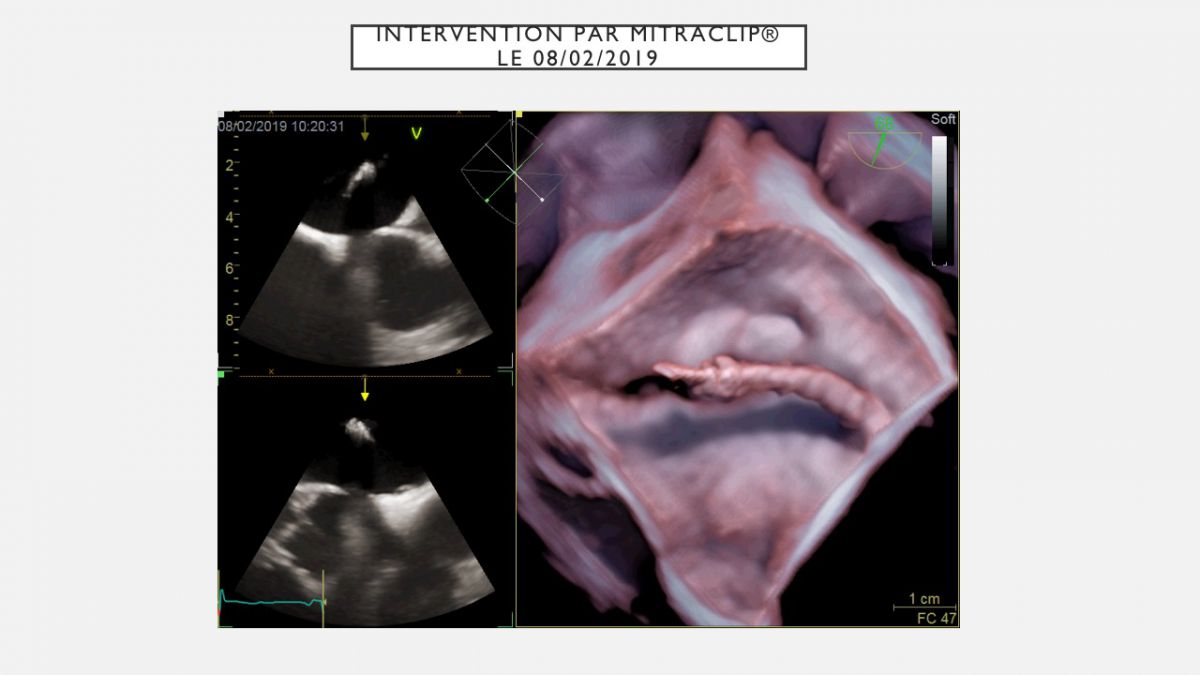Click the "FC 47" frame rate value

[937, 618]
